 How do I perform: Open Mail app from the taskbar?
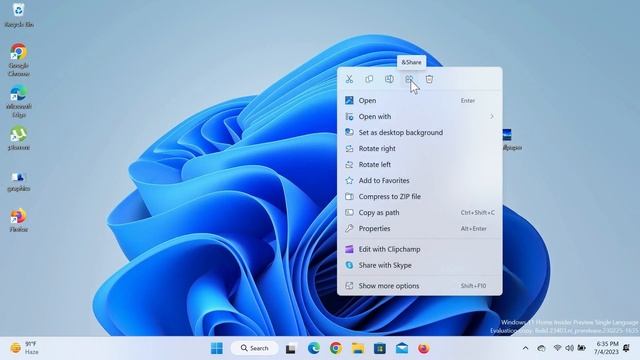(402, 348)
